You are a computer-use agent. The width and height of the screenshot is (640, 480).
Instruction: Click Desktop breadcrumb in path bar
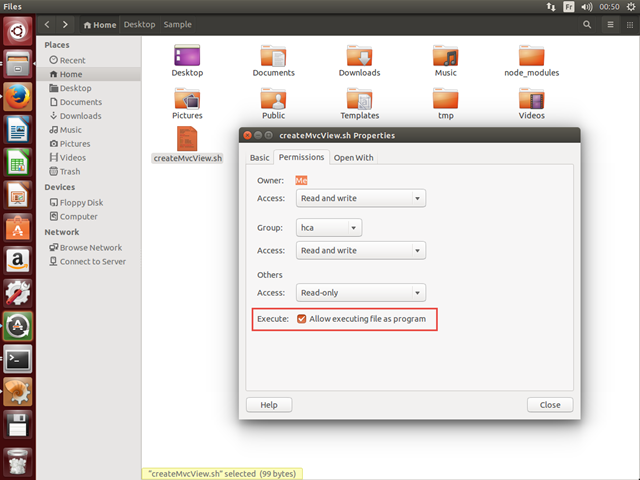tap(140, 24)
